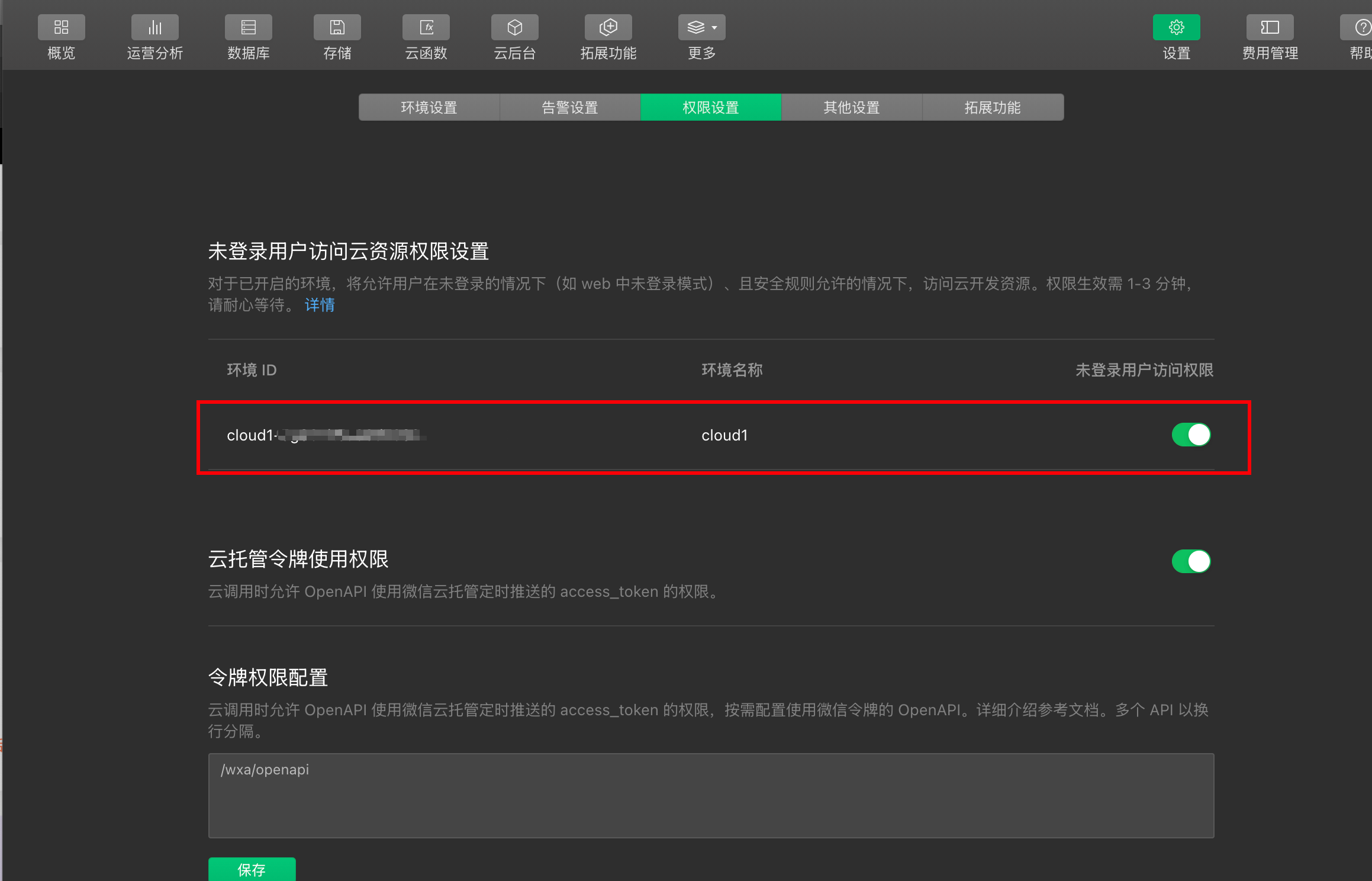This screenshot has width=1372, height=881.
Task: Open the 概览 overview icon
Action: point(61,28)
